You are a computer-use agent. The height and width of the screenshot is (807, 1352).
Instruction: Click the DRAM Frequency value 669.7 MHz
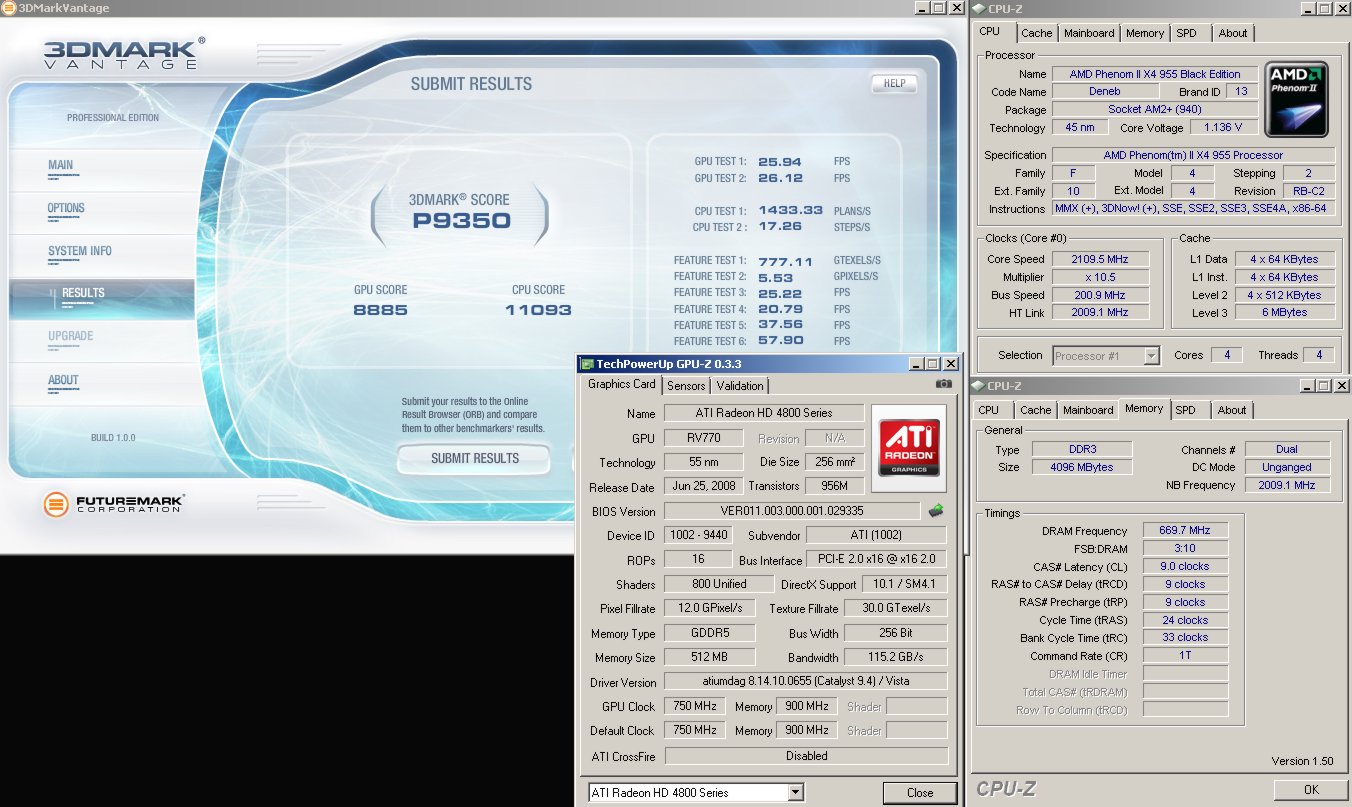(1184, 530)
